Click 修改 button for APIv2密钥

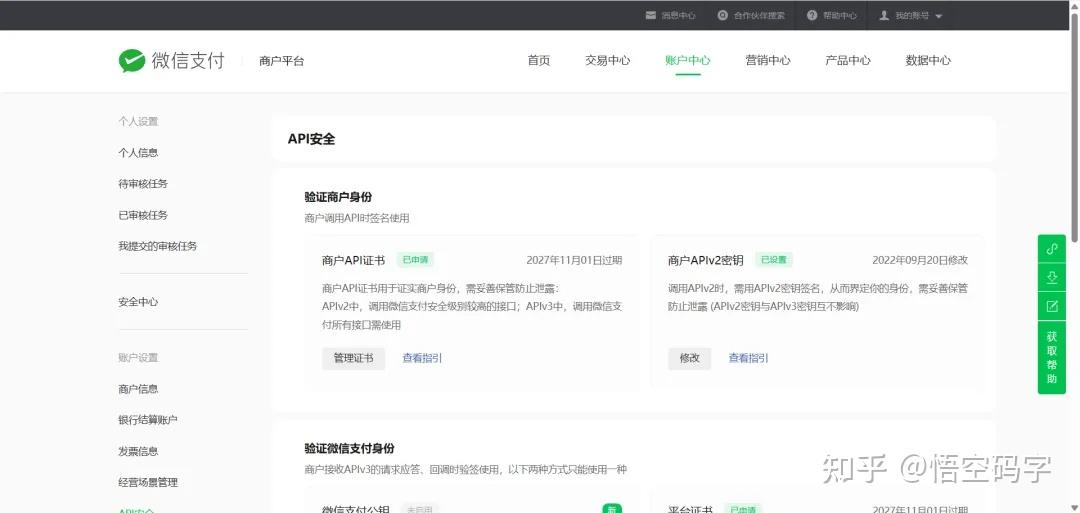pos(689,358)
